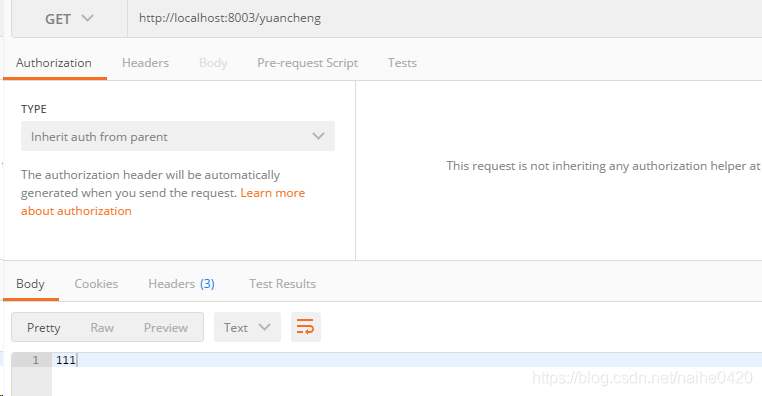Select the request Body tab
The image size is (762, 396).
[213, 63]
